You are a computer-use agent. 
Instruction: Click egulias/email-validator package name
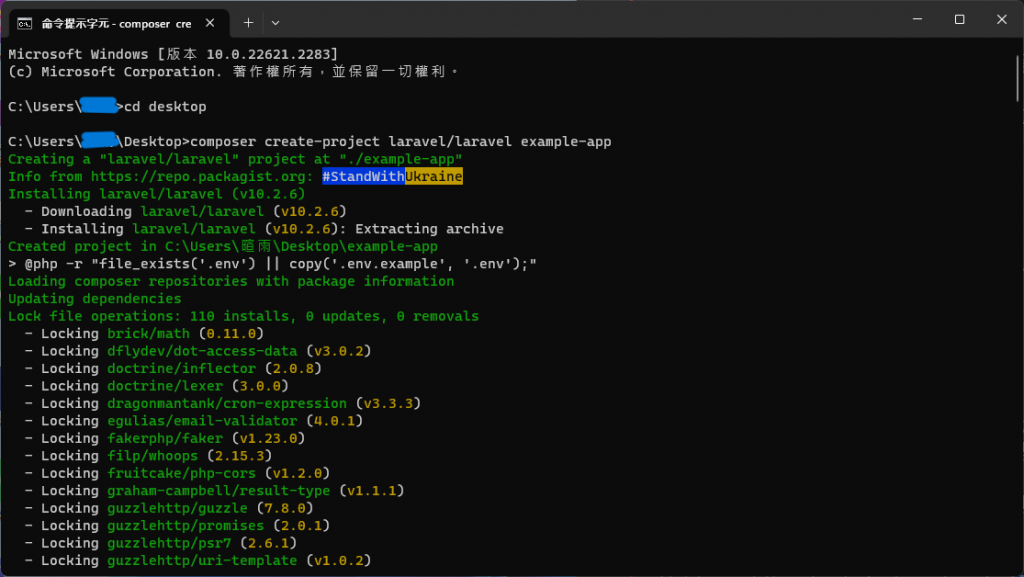point(202,421)
